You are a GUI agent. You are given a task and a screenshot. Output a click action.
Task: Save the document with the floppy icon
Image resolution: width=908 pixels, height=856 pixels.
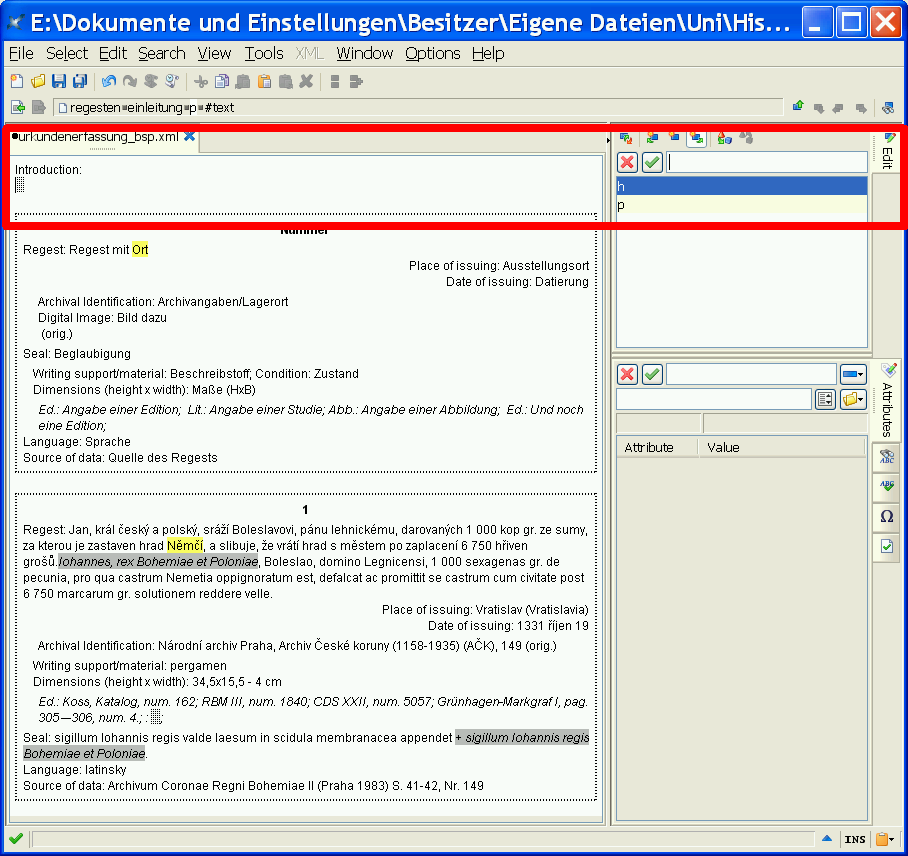(x=59, y=82)
